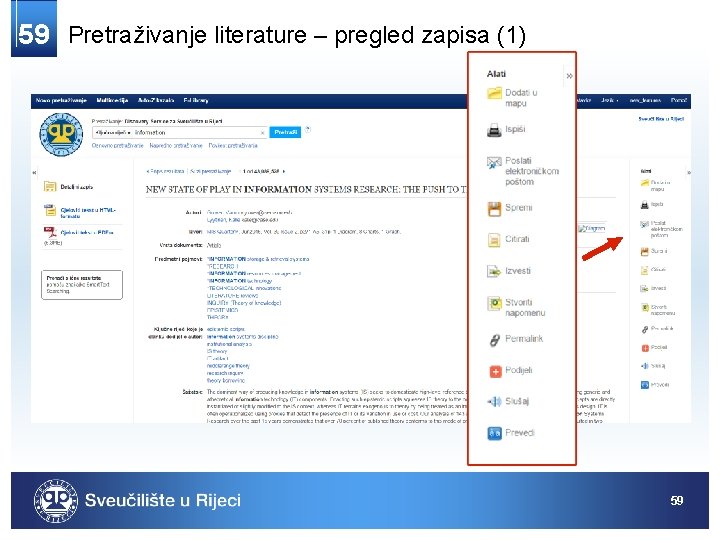Screen dimensions: 720x540
Task: Click keyword link 'epistemic scripts'
Action: click(x=225, y=329)
